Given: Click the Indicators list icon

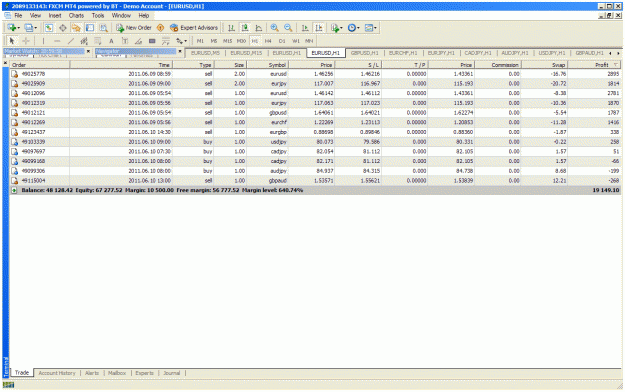Looking at the screenshot, I should click(334, 28).
